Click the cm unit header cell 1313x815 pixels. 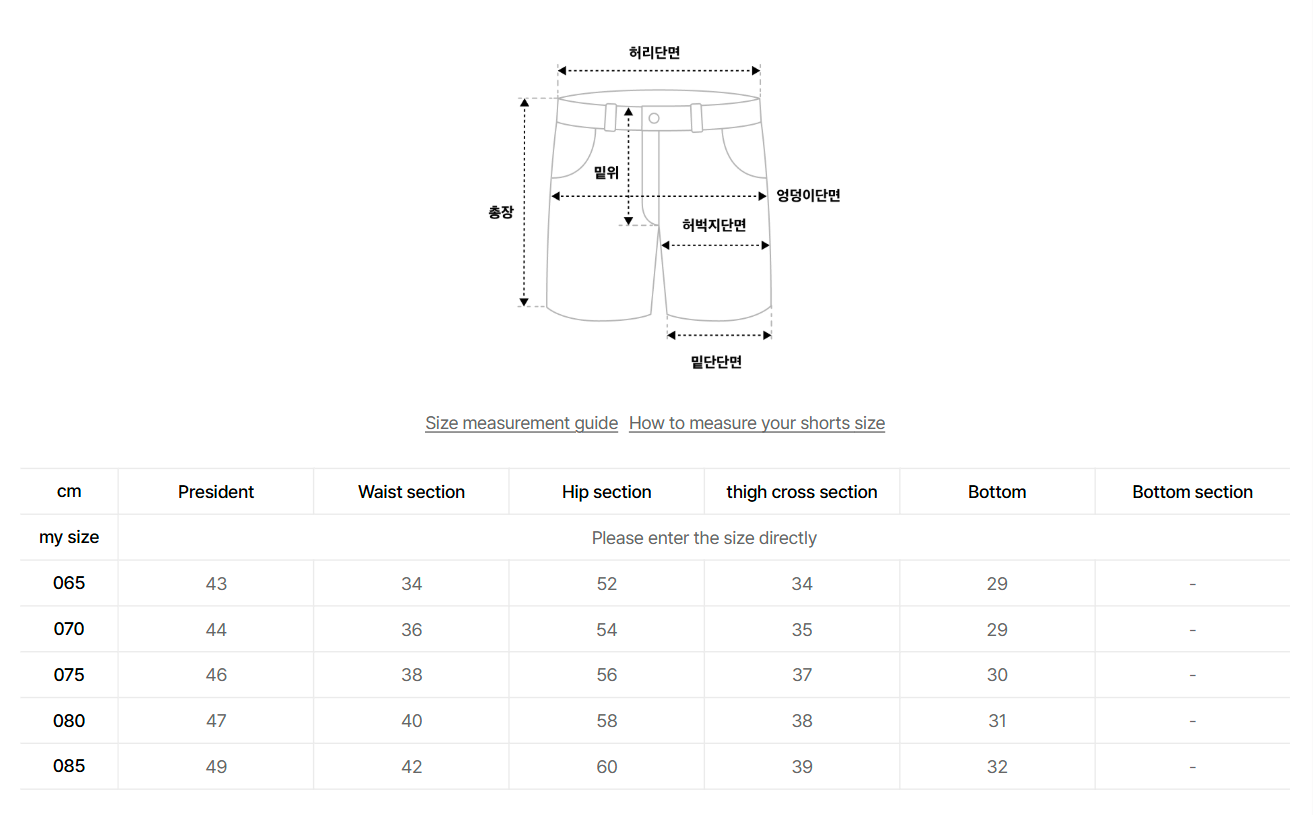[x=69, y=491]
